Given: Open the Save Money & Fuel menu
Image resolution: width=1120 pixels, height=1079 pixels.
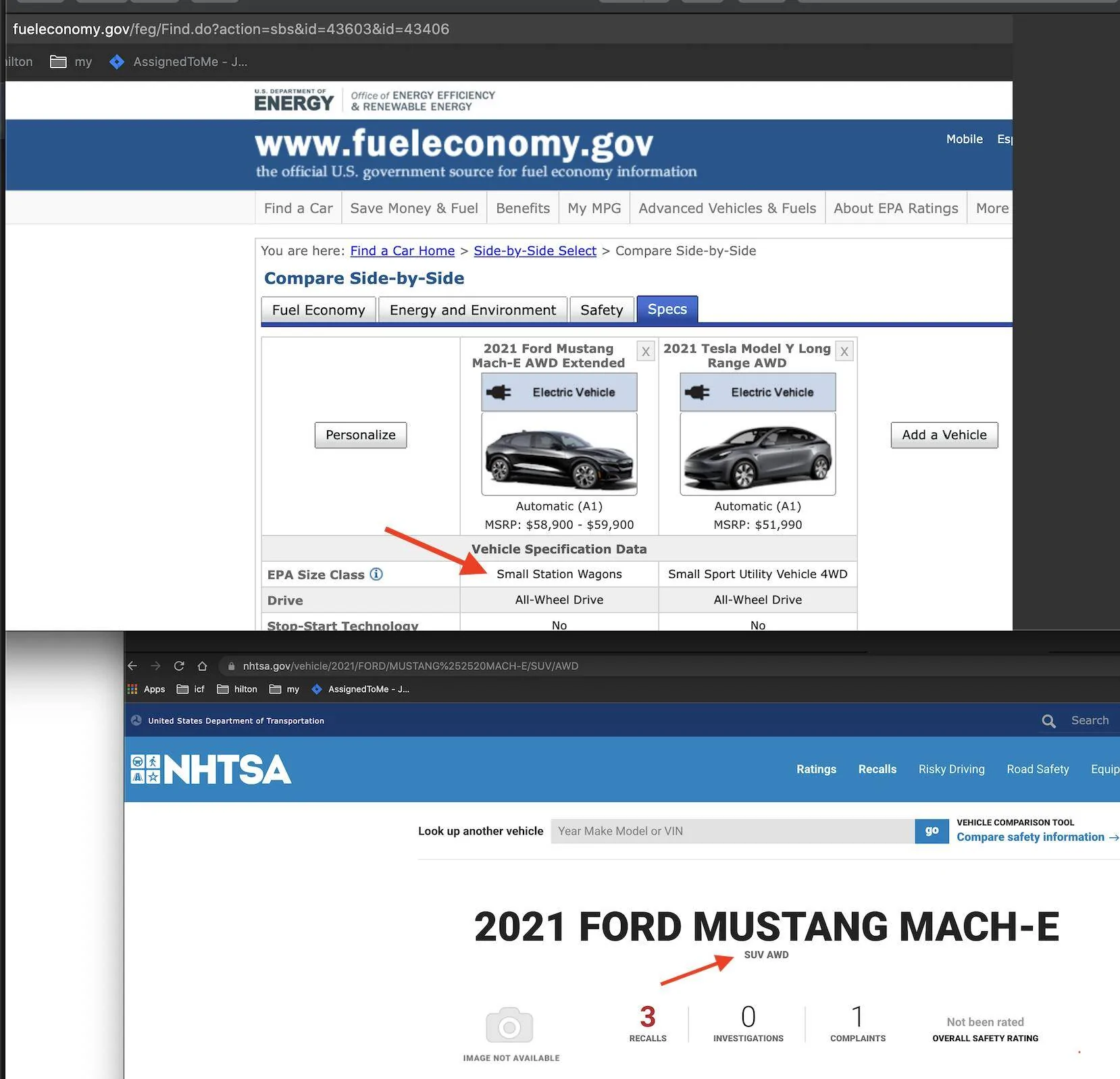Looking at the screenshot, I should pyautogui.click(x=414, y=208).
